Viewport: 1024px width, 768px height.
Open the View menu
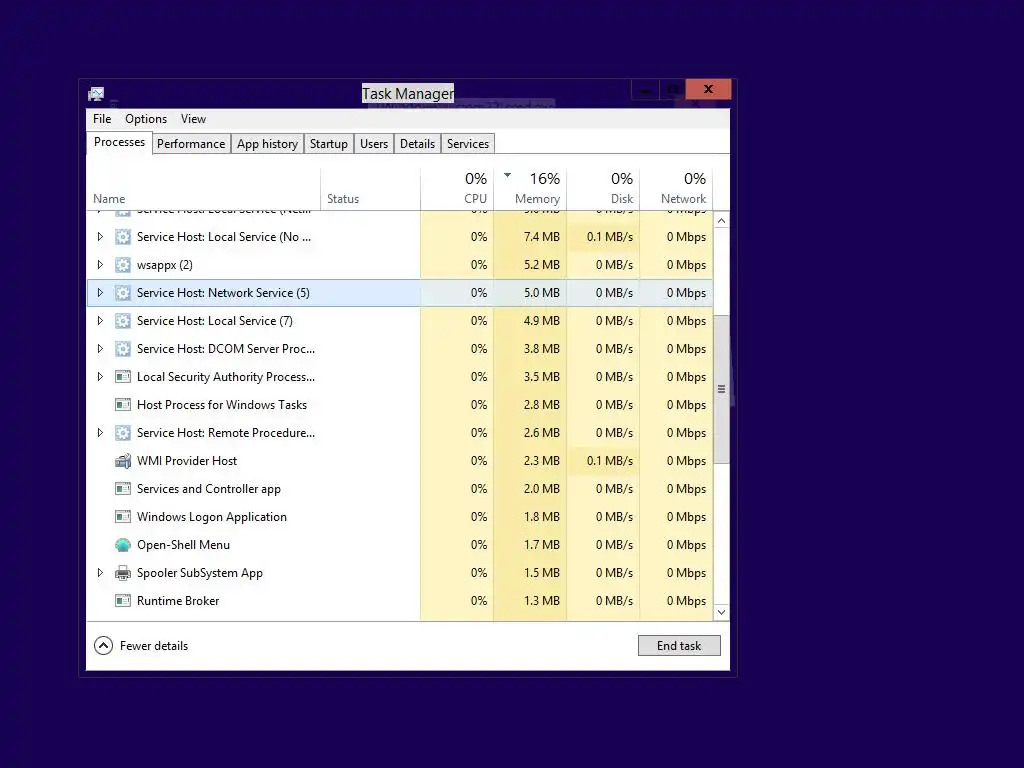tap(193, 119)
